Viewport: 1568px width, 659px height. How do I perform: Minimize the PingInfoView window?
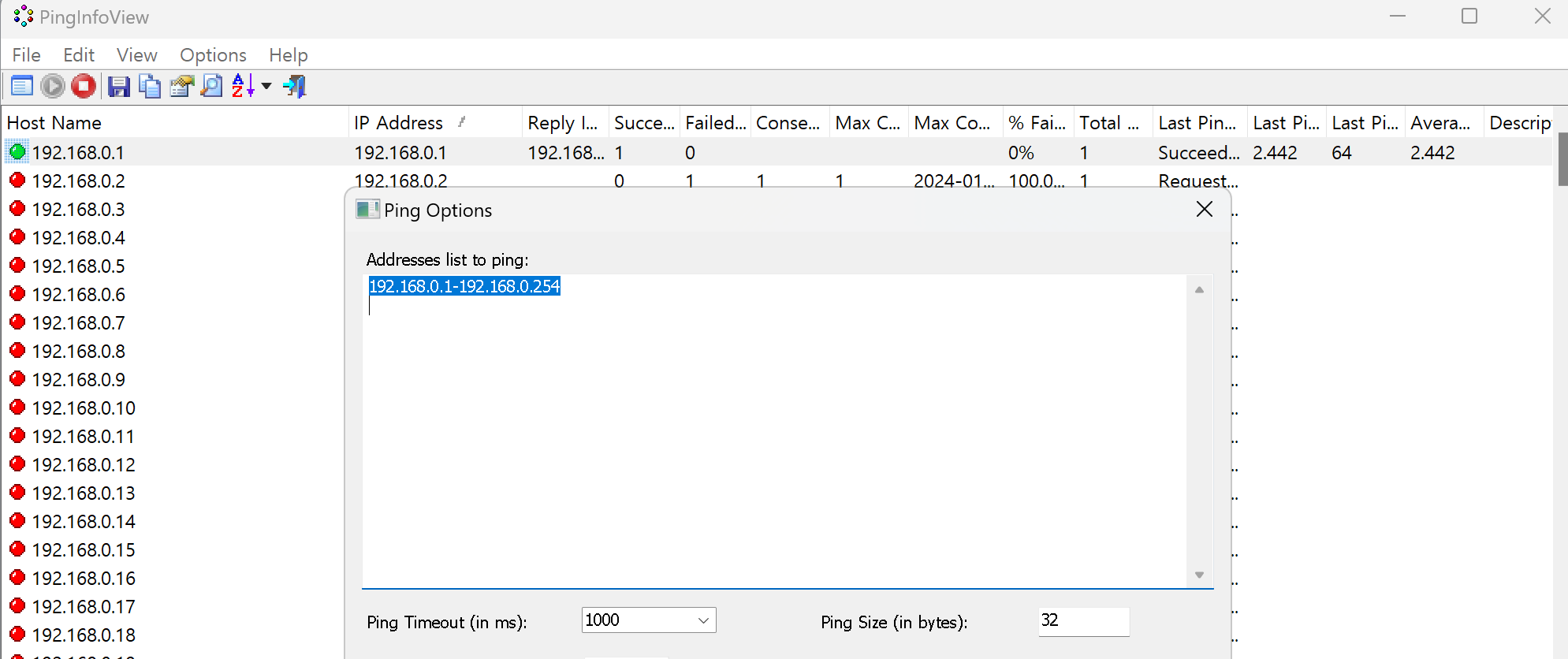[x=1398, y=17]
